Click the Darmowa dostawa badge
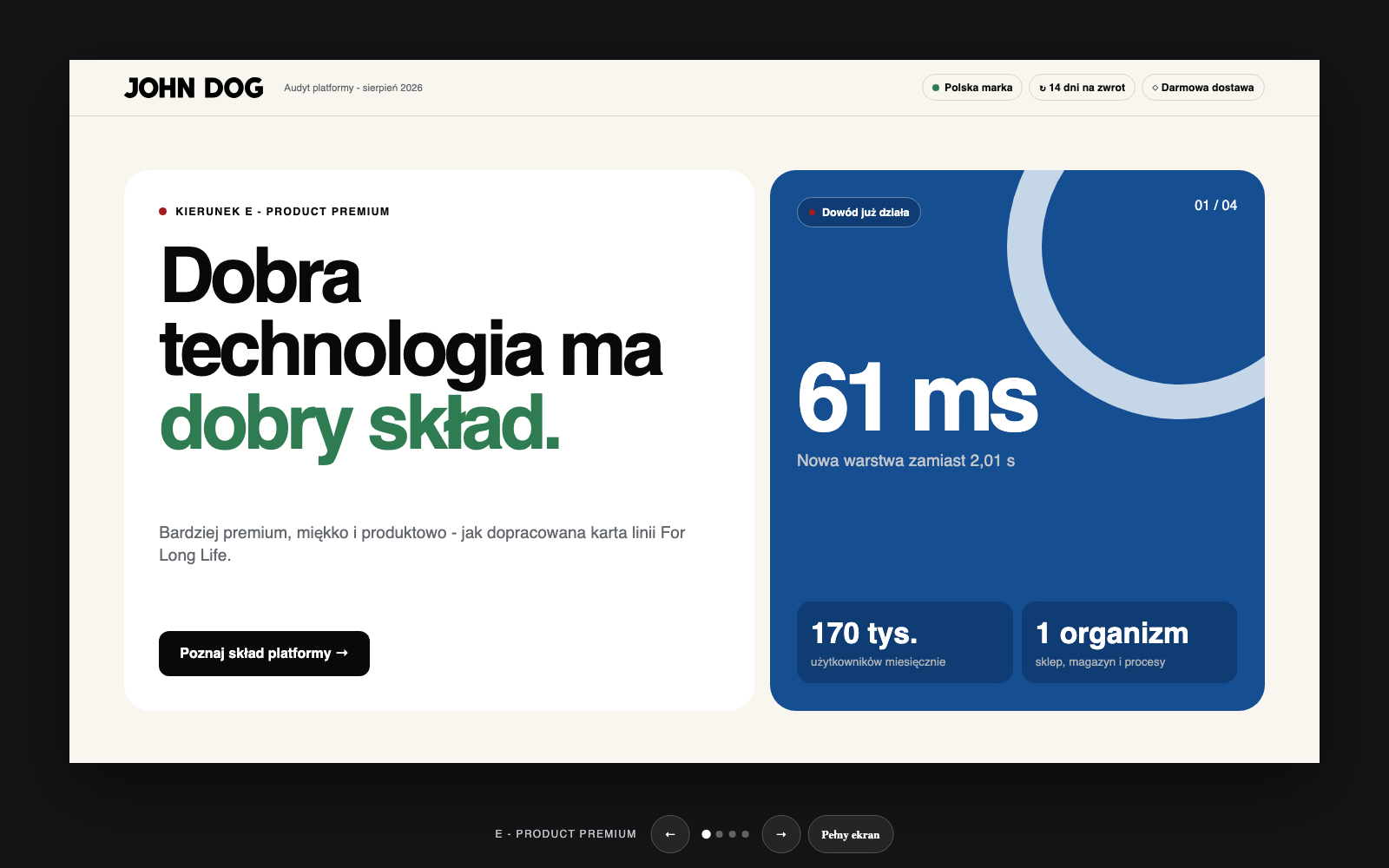 click(x=1203, y=88)
